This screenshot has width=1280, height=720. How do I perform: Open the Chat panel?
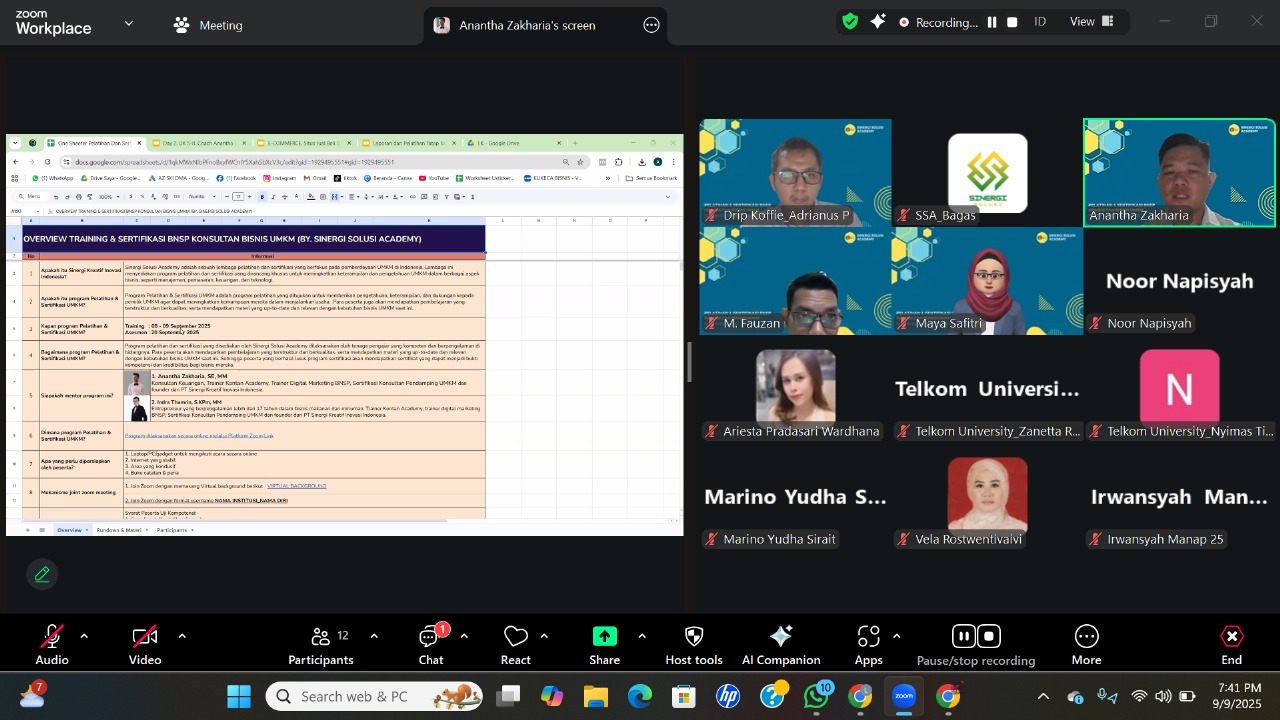(x=431, y=645)
